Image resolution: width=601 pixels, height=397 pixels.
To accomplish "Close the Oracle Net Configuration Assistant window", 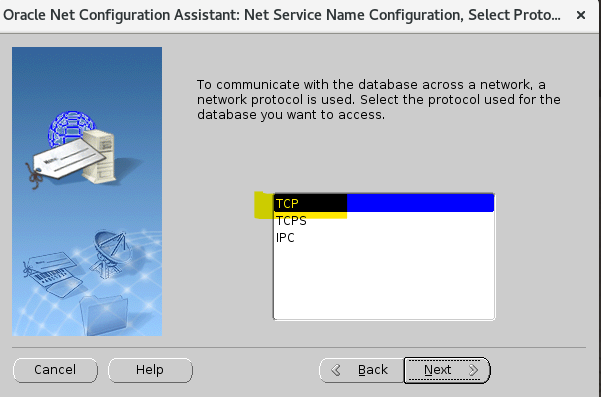I will coord(581,15).
